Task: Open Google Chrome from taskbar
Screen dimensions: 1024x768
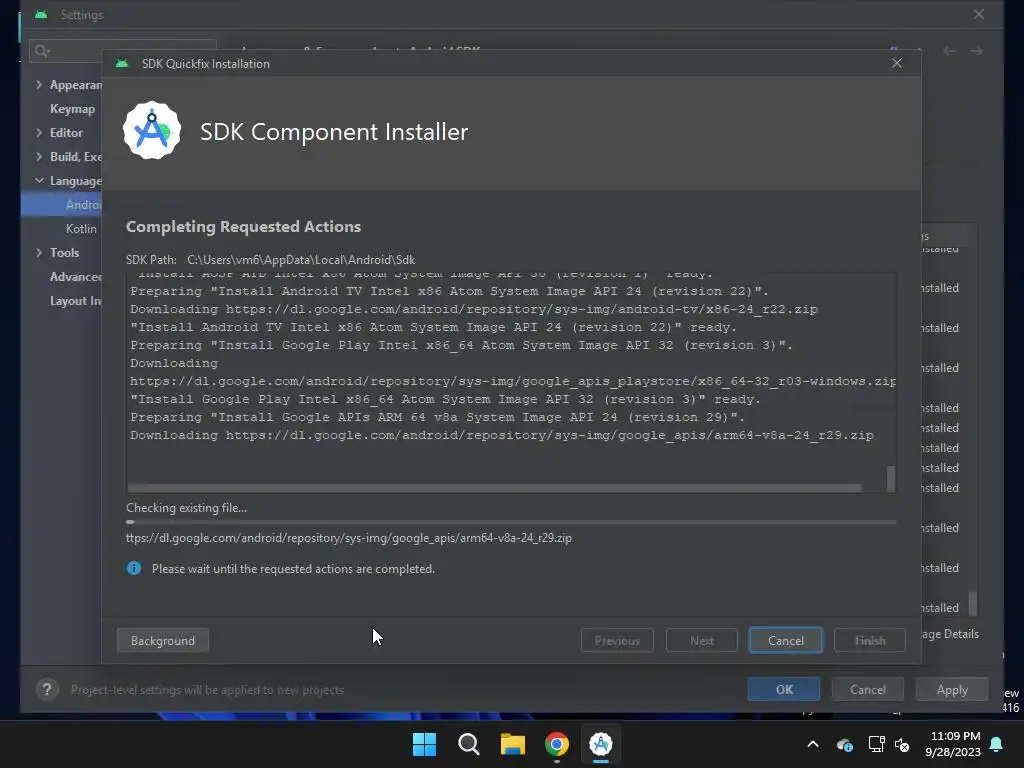Action: tap(556, 744)
